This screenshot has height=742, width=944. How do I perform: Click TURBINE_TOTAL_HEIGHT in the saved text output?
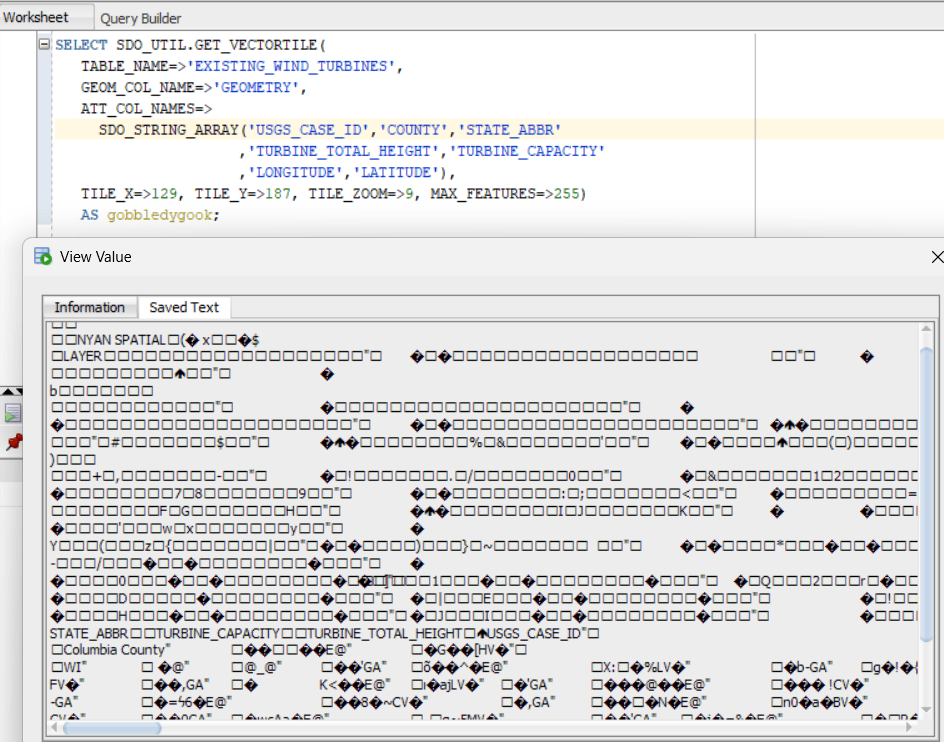tap(384, 634)
